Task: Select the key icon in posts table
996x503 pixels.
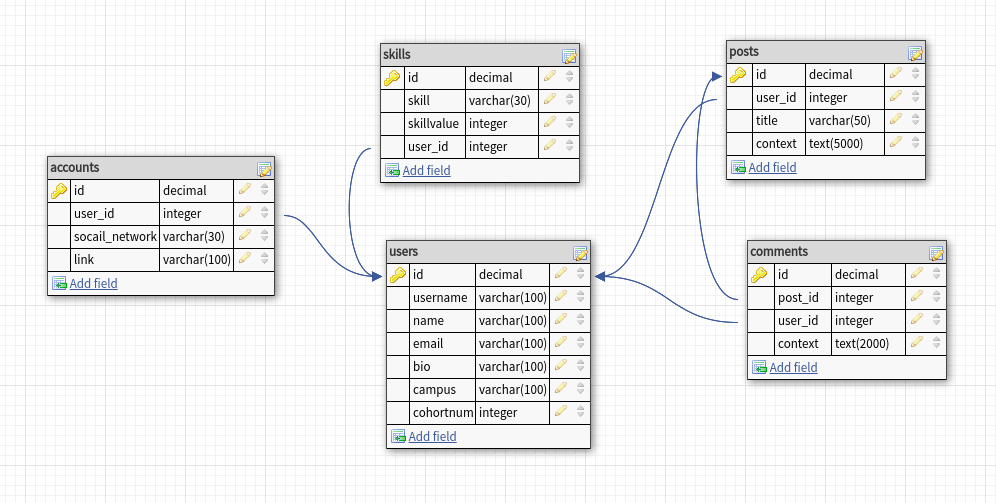Action: tap(739, 75)
